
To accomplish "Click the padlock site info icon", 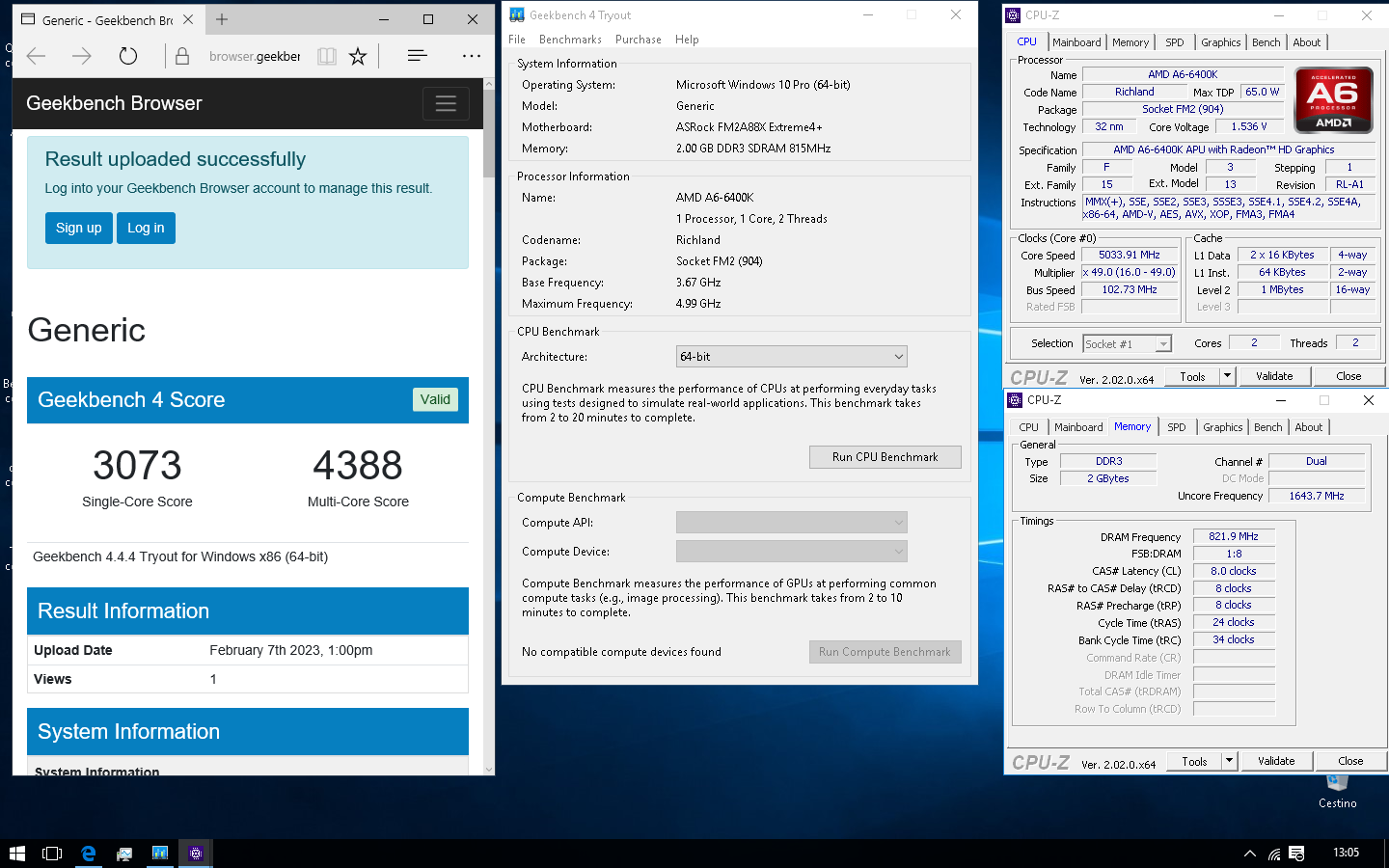I will (x=182, y=56).
